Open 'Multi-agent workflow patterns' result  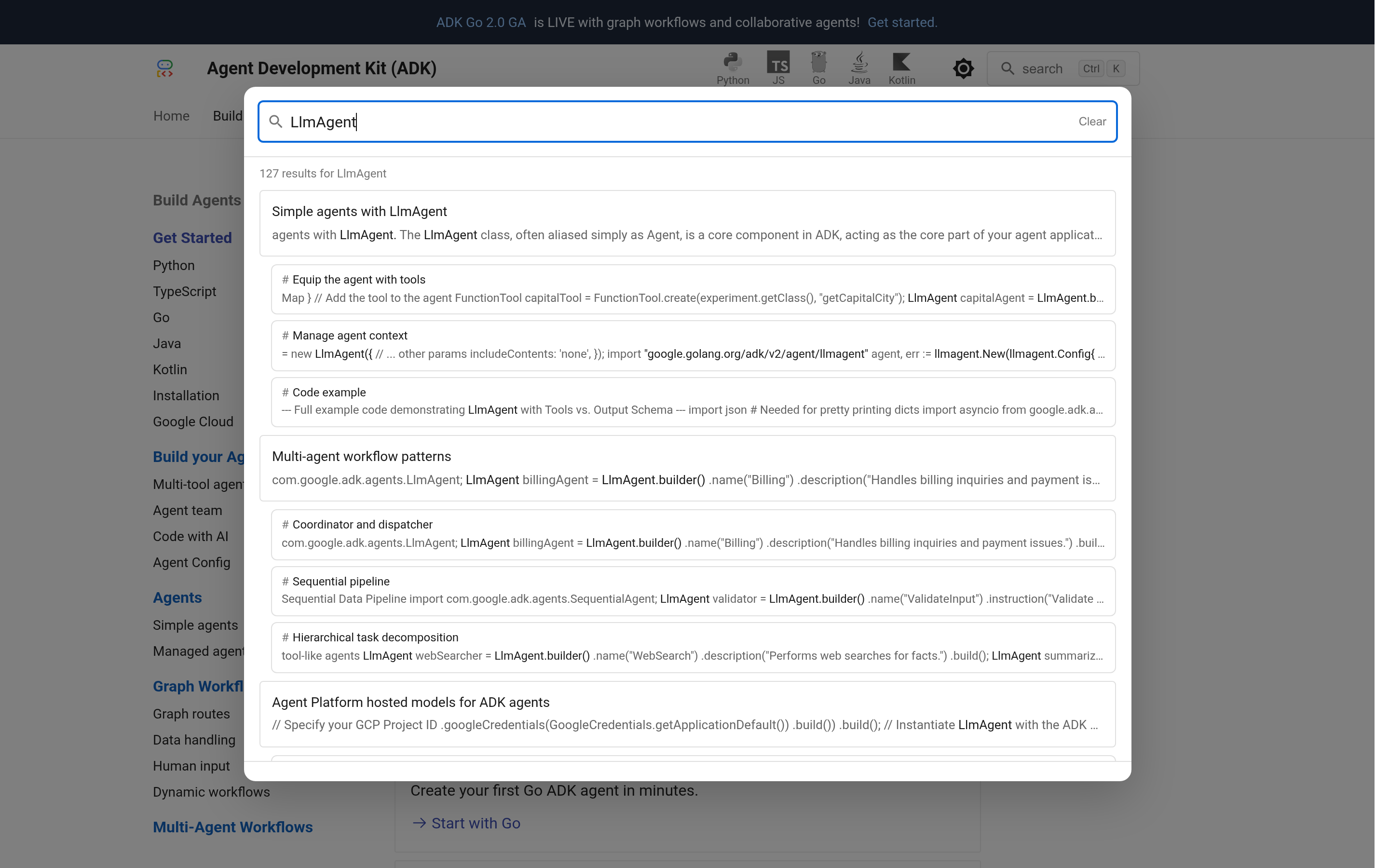[x=687, y=468]
